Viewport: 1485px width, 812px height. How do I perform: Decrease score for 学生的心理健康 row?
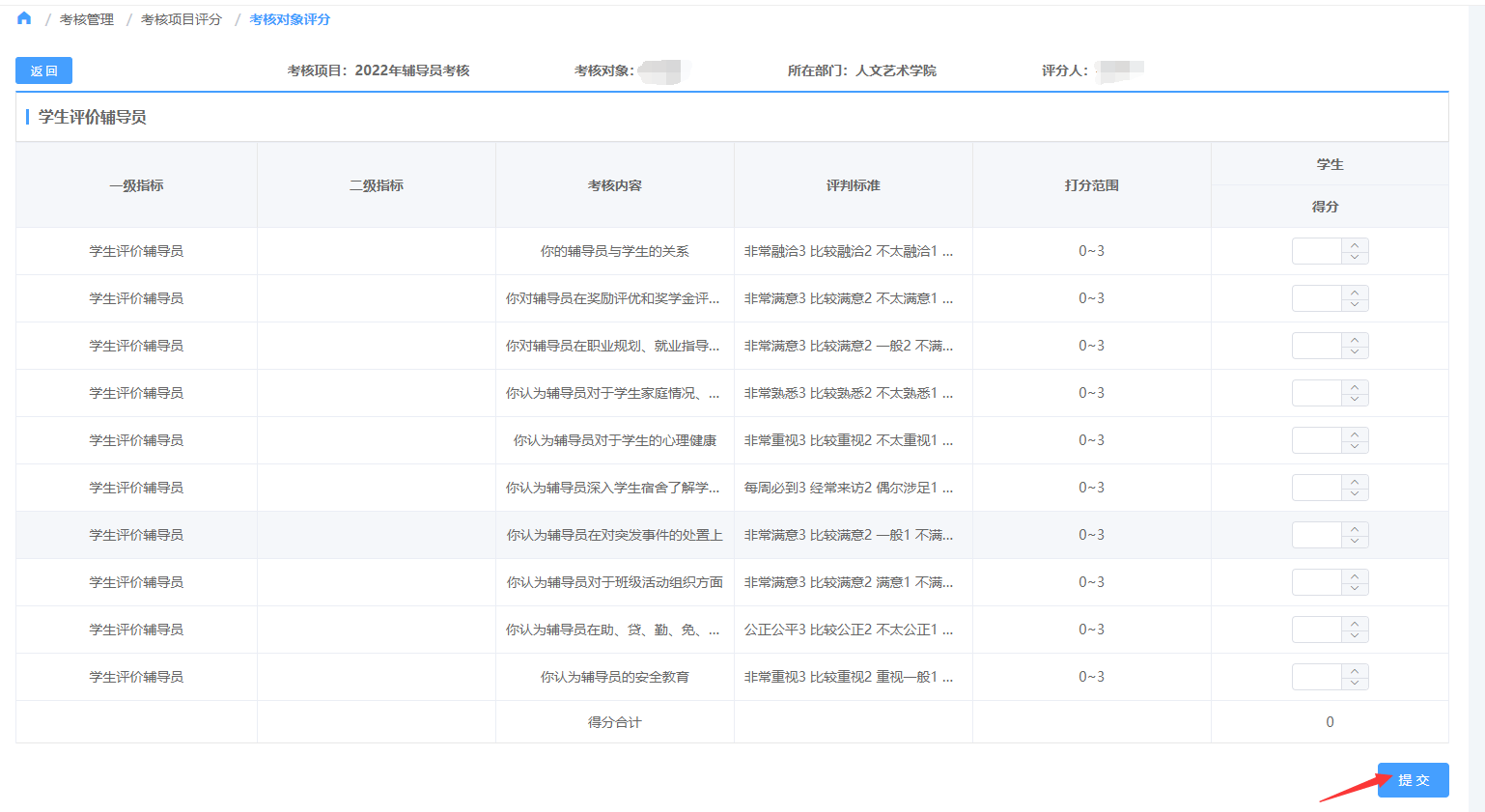1355,447
